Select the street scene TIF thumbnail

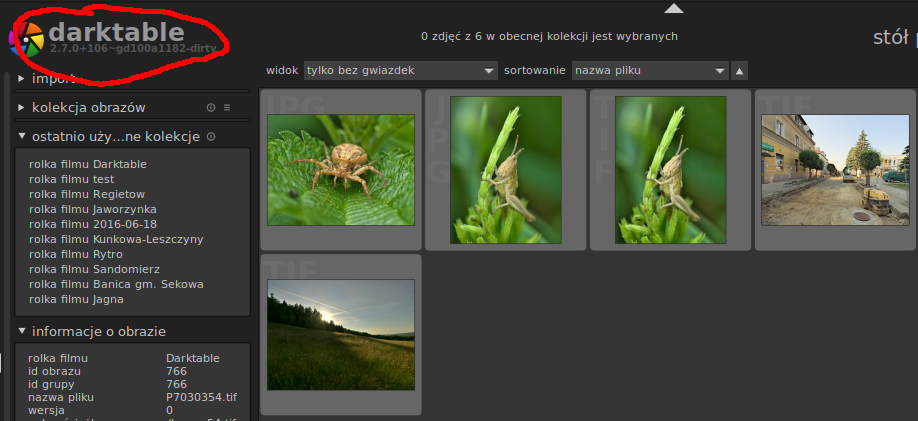pos(835,170)
